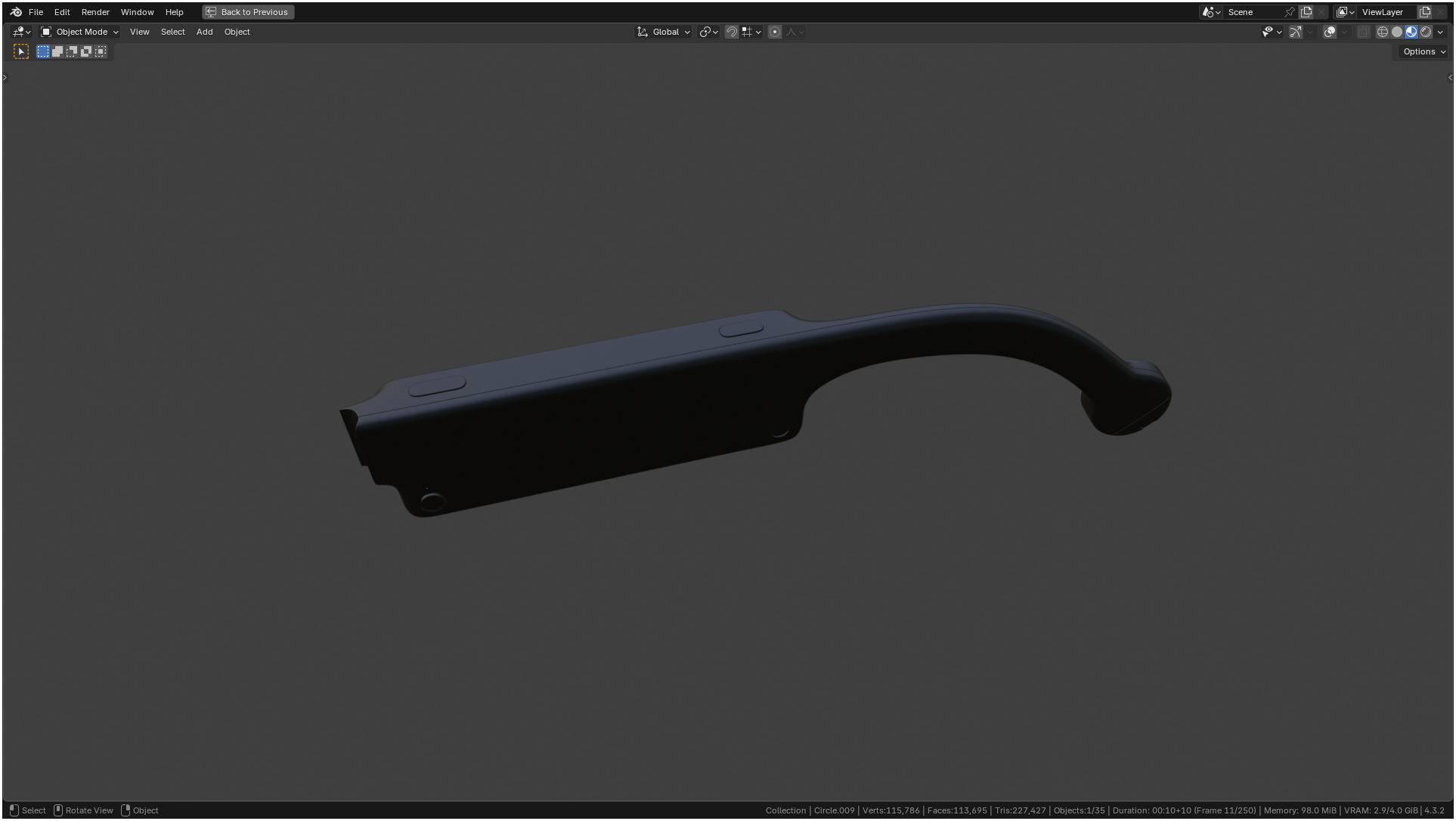Switch to solid shading
1456x821 pixels.
click(x=1397, y=32)
